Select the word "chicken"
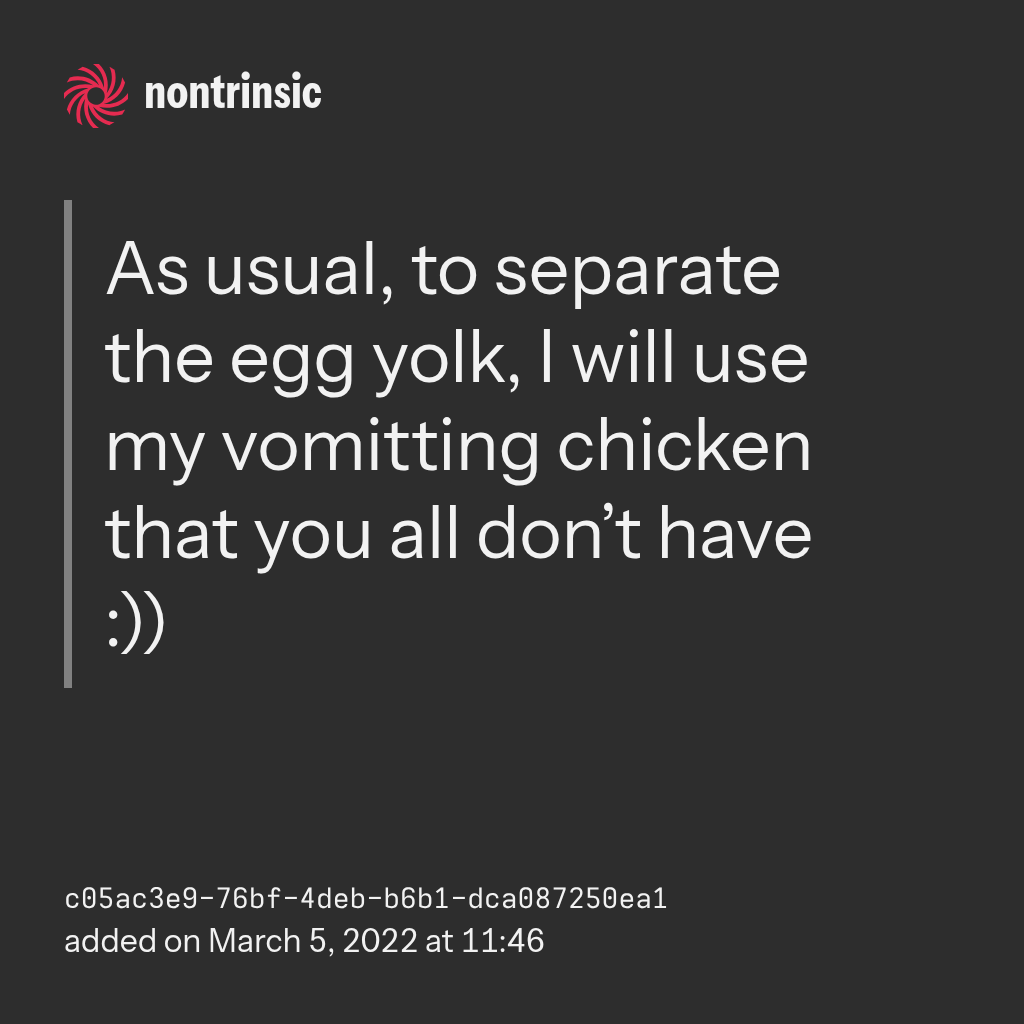Screen dimensions: 1024x1024 pos(684,448)
